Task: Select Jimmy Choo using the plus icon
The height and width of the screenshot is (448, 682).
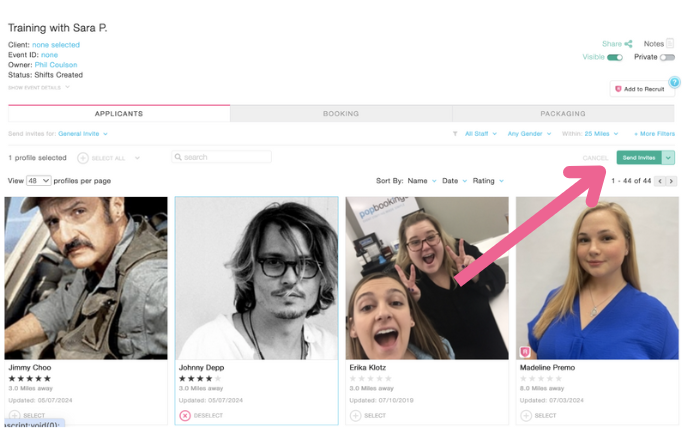Action: [x=14, y=415]
